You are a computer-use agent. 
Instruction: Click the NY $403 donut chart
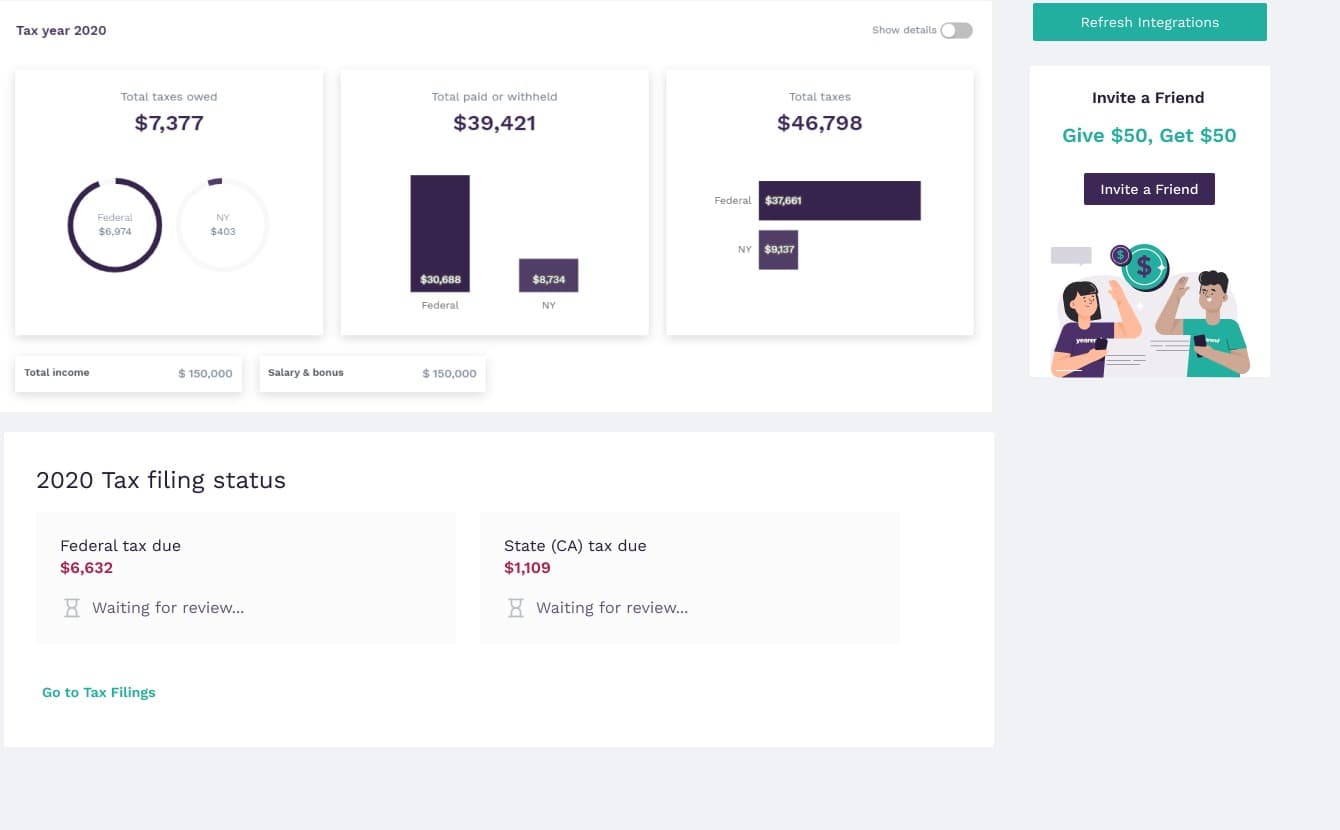(x=222, y=224)
